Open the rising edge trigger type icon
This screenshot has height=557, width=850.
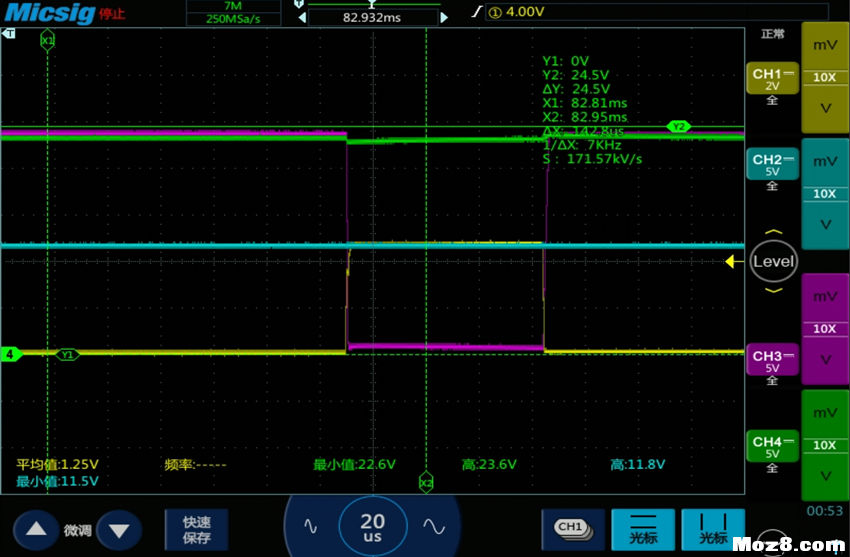pos(476,11)
